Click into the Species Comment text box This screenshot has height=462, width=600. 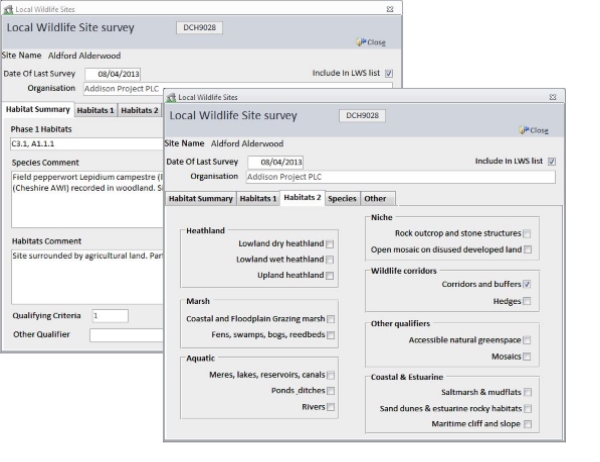click(x=87, y=199)
